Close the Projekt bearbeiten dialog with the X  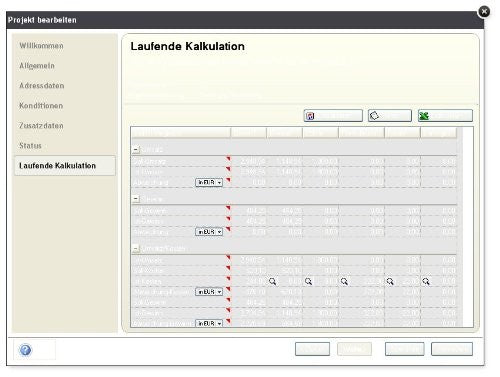click(x=484, y=12)
